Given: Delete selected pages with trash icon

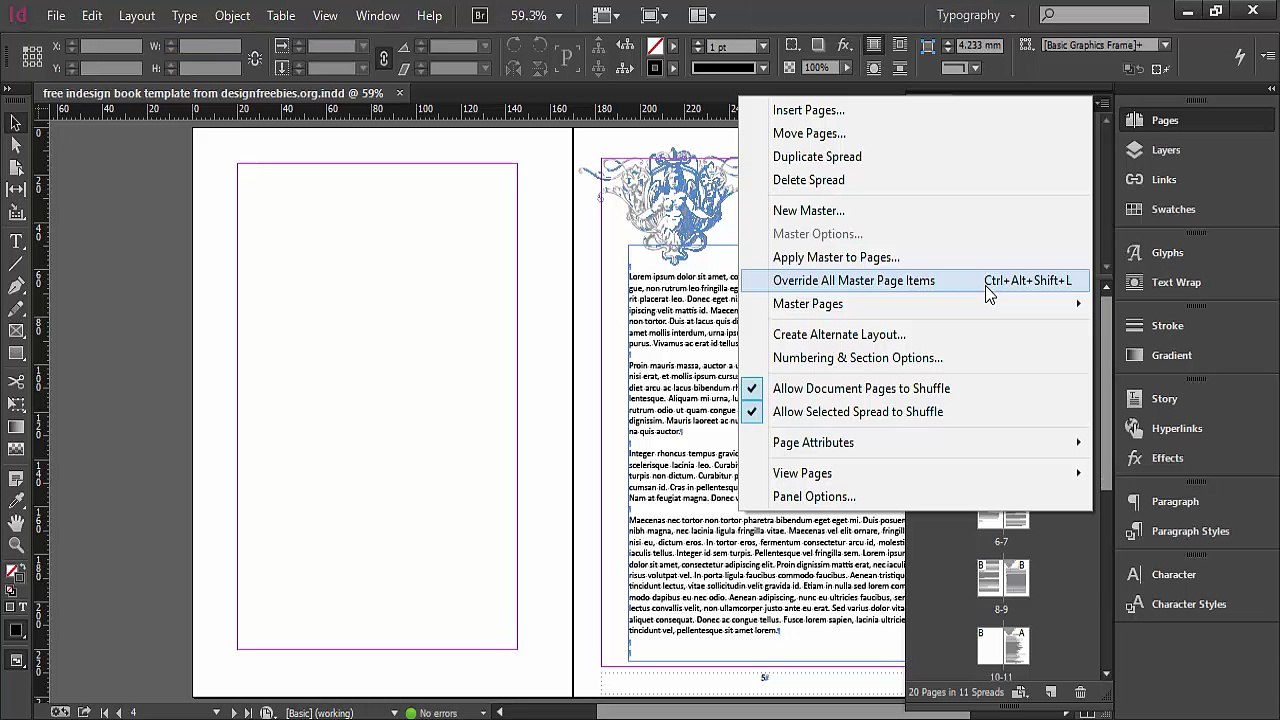Looking at the screenshot, I should [1080, 692].
